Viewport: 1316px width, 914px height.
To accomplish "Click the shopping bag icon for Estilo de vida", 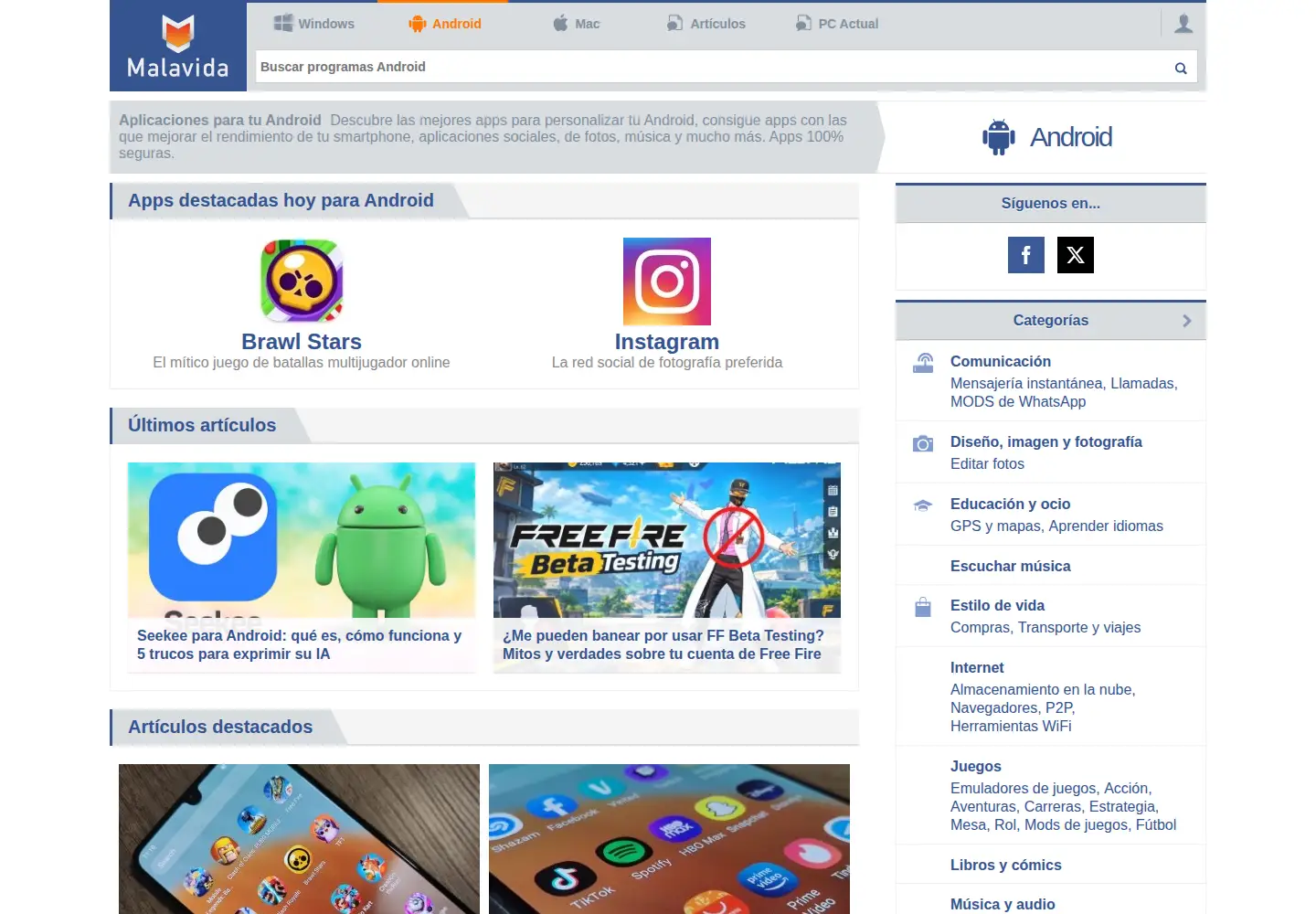I will click(x=923, y=607).
